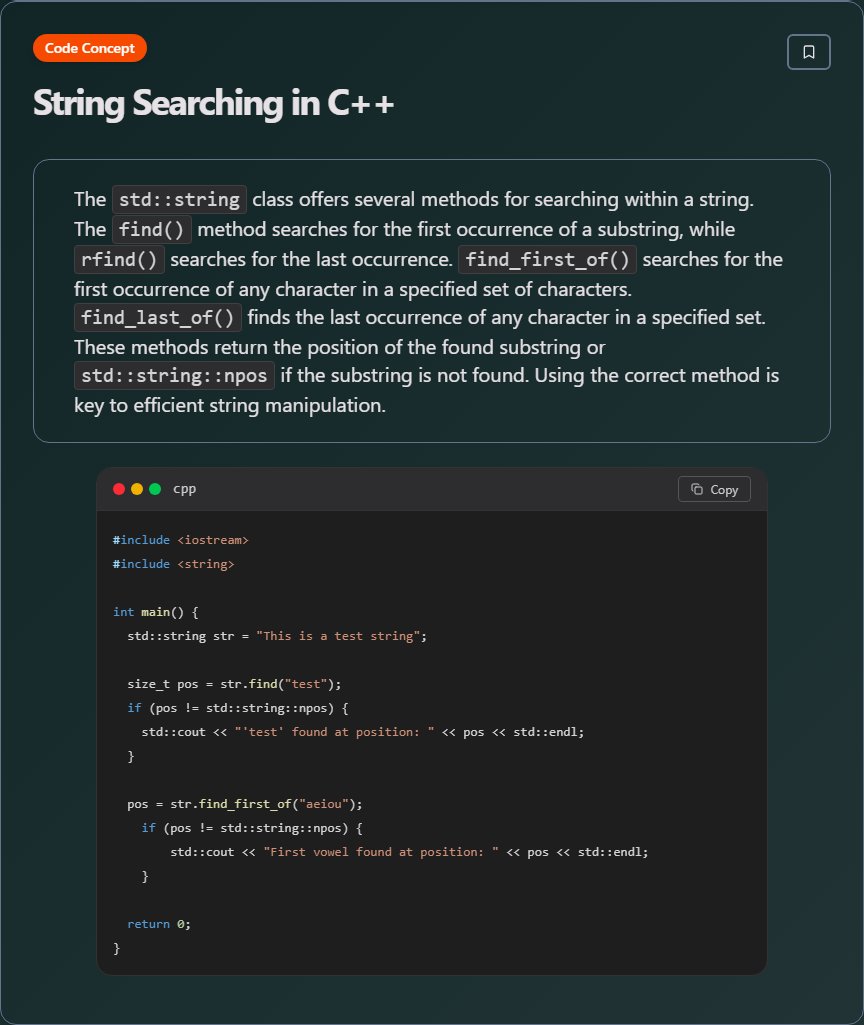
Task: Click the #include <iostream> code line
Action: pos(180,540)
